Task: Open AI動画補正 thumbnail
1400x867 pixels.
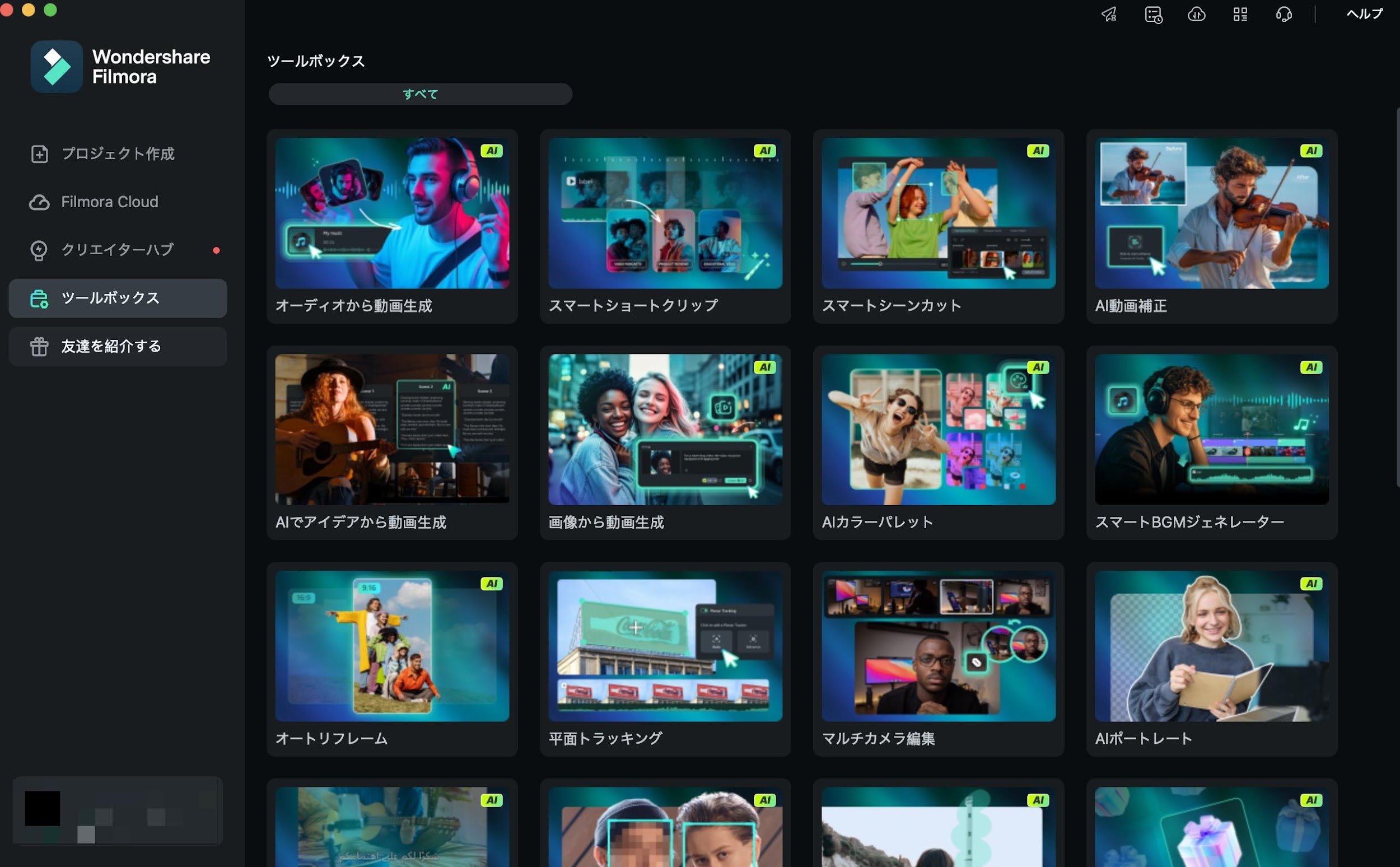Action: [1211, 213]
